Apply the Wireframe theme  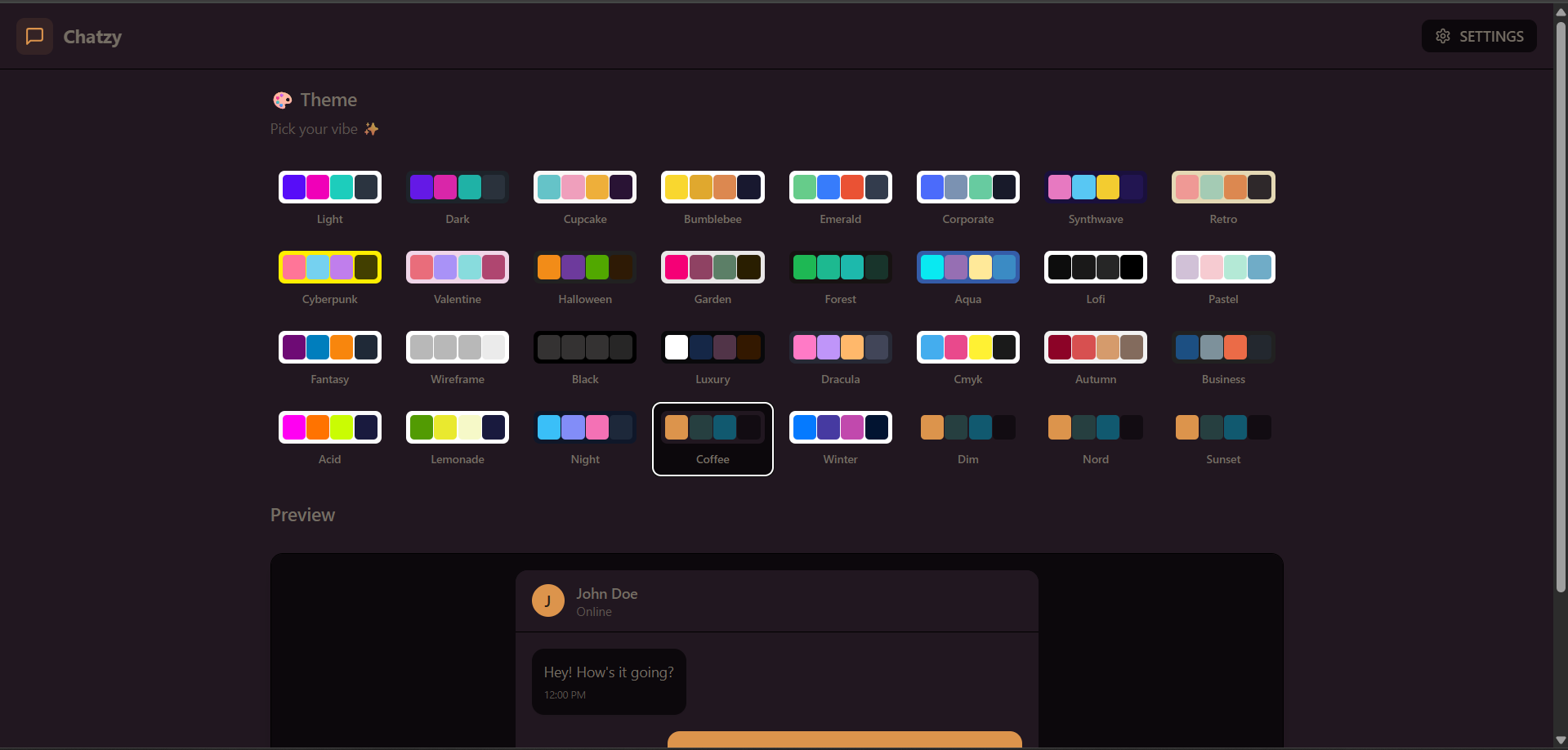458,359
